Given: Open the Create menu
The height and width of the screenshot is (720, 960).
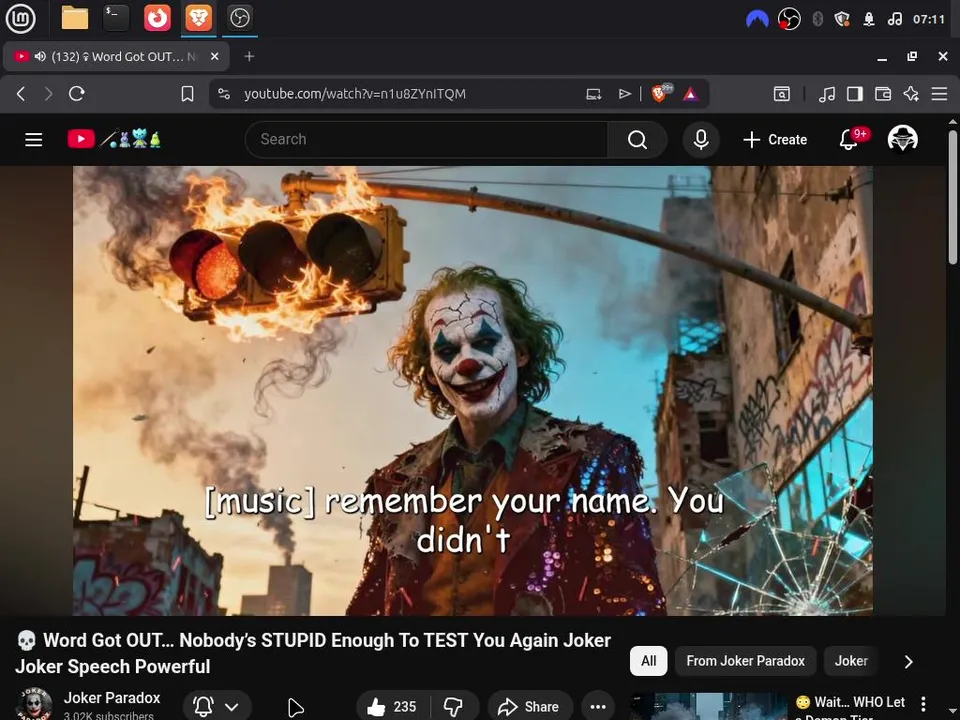Looking at the screenshot, I should [x=775, y=140].
